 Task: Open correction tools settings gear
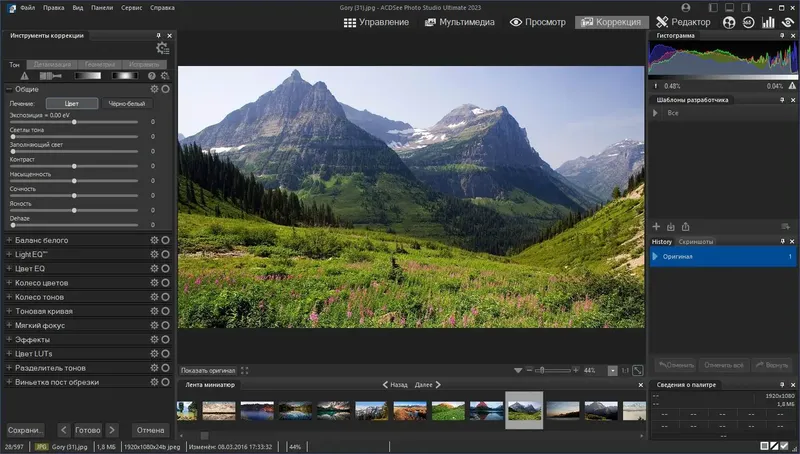pyautogui.click(x=163, y=48)
